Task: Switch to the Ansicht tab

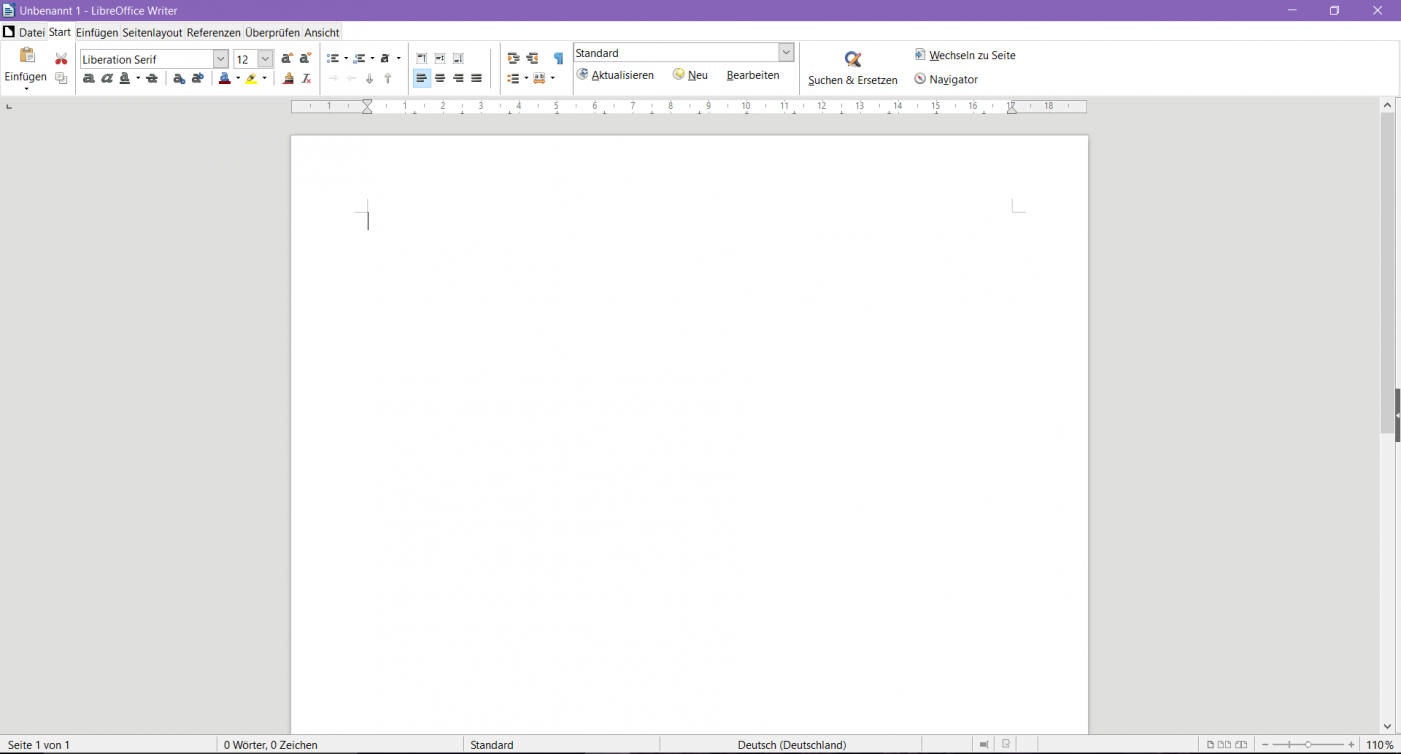Action: pos(322,32)
